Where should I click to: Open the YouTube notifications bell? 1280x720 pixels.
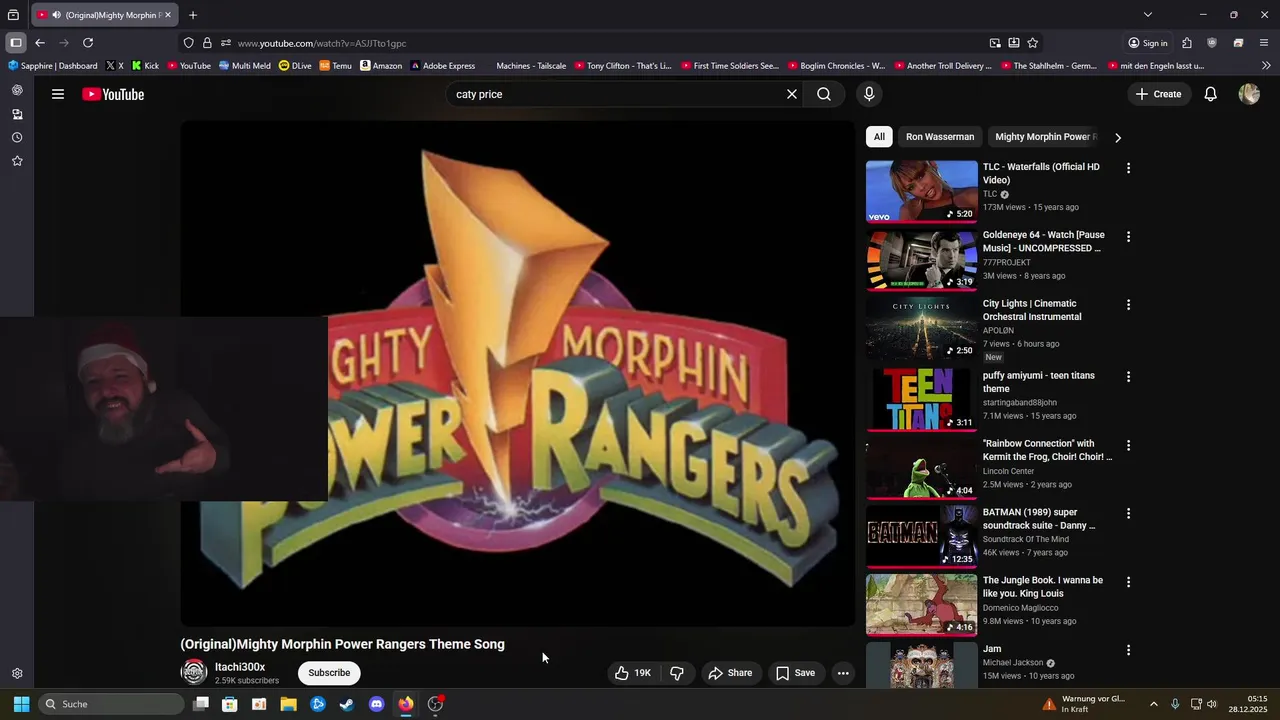tap(1211, 94)
